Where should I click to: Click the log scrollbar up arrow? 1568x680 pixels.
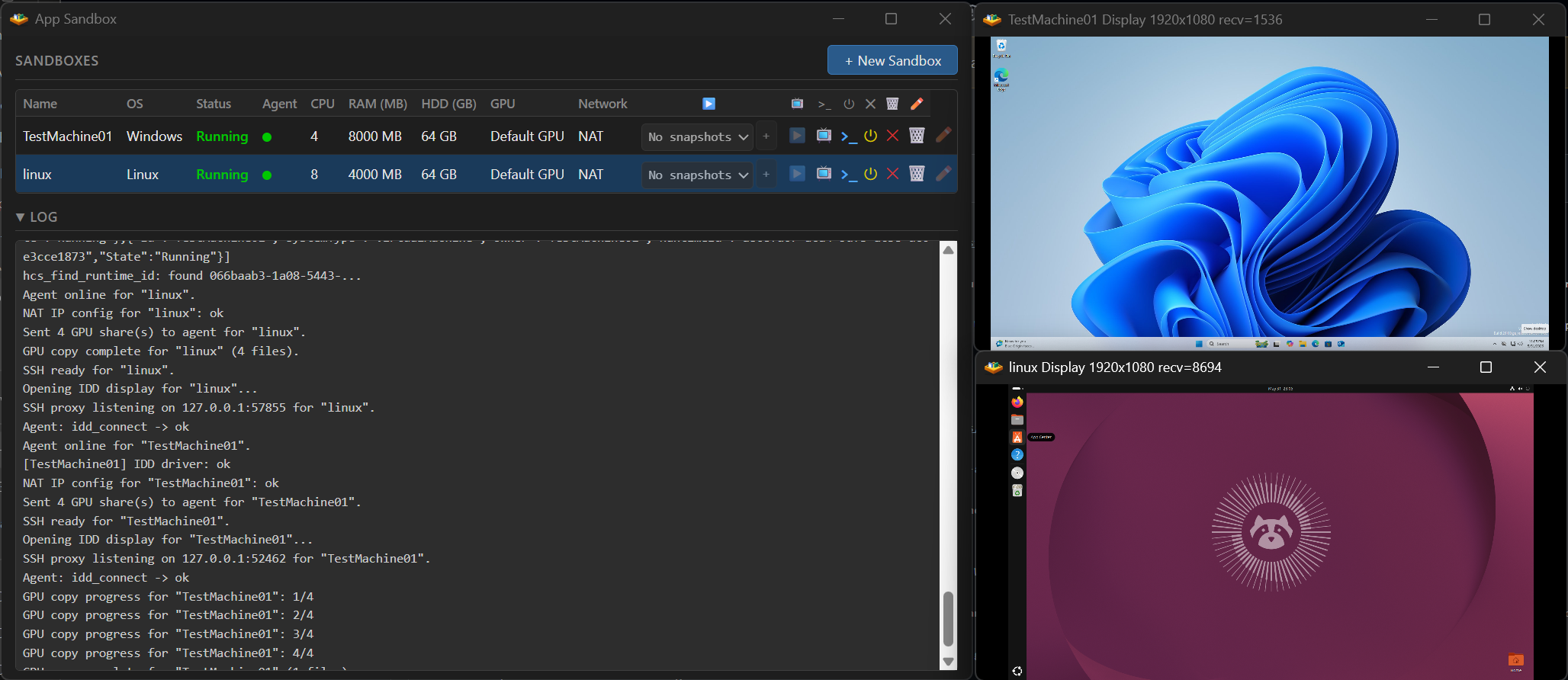[x=948, y=250]
